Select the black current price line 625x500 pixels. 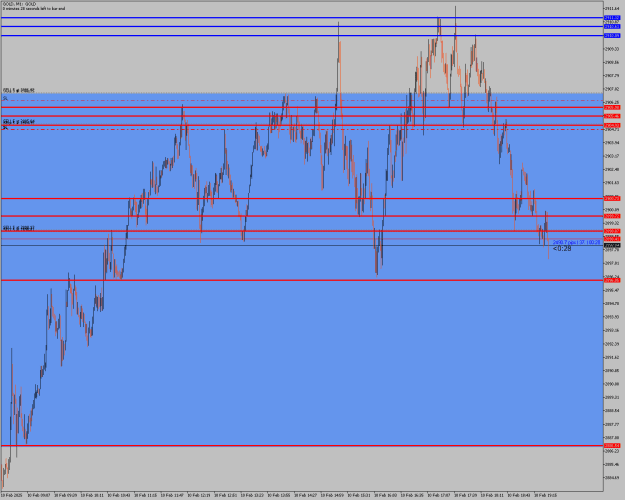pyautogui.click(x=302, y=245)
